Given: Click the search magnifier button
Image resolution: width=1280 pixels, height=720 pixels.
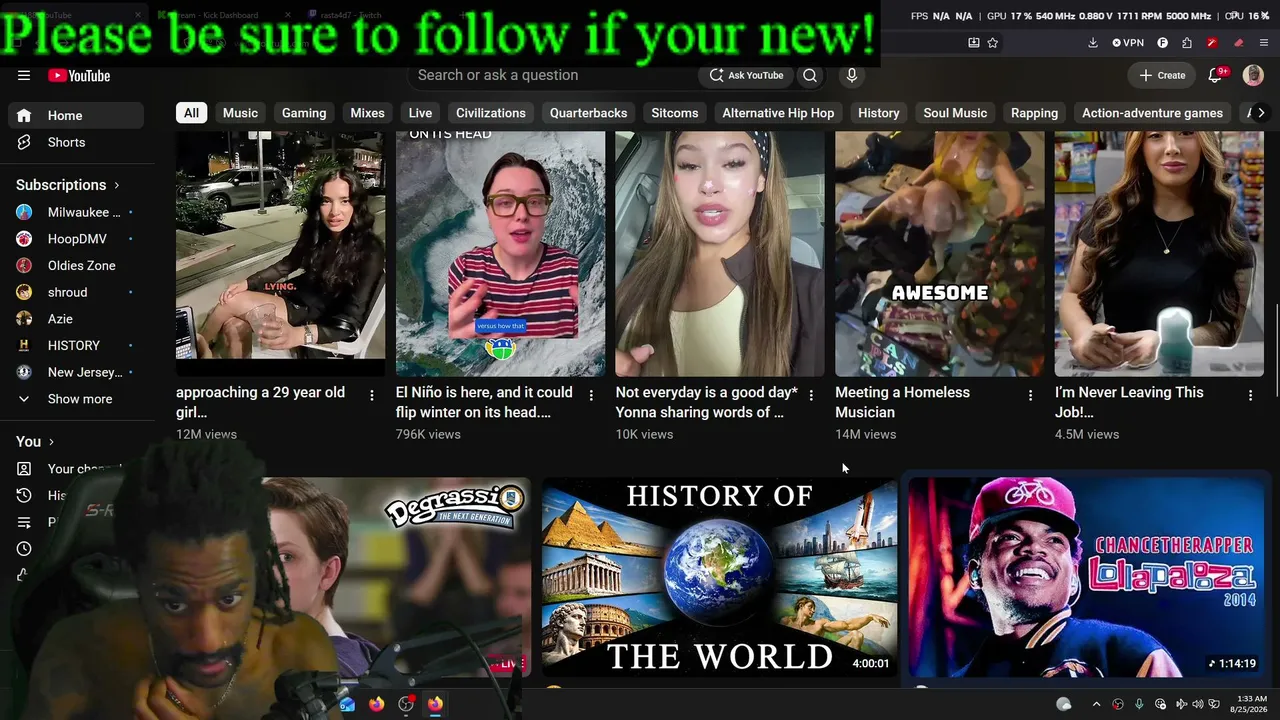Looking at the screenshot, I should pos(810,75).
